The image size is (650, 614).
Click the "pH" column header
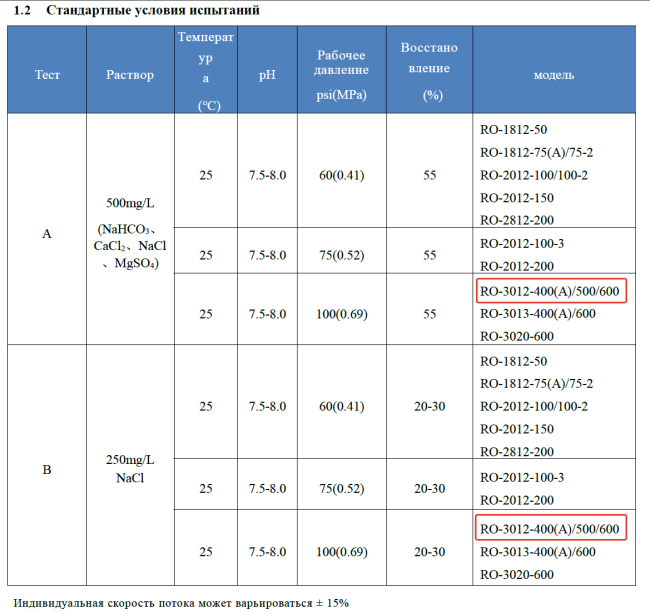click(x=267, y=75)
